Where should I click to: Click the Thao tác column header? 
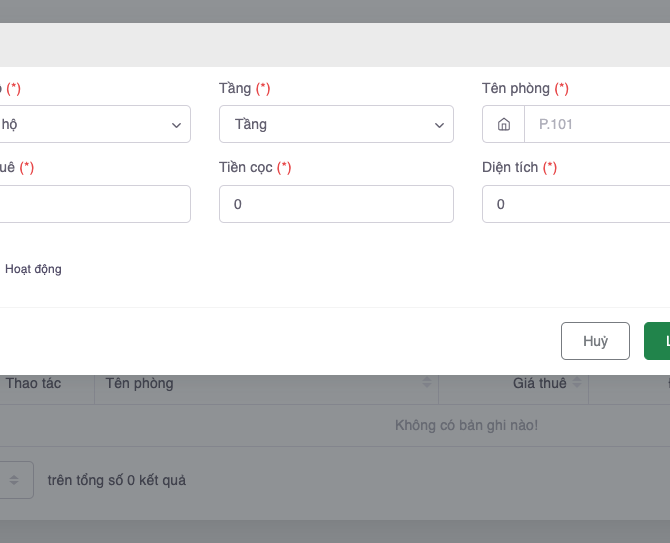[33, 383]
